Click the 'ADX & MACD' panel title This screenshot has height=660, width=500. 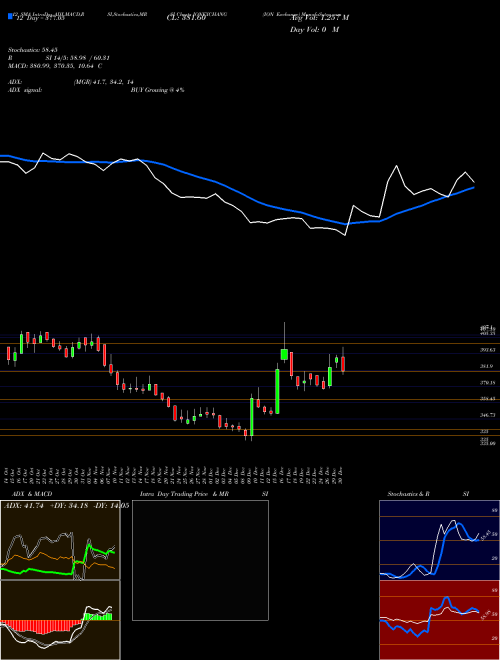32,494
